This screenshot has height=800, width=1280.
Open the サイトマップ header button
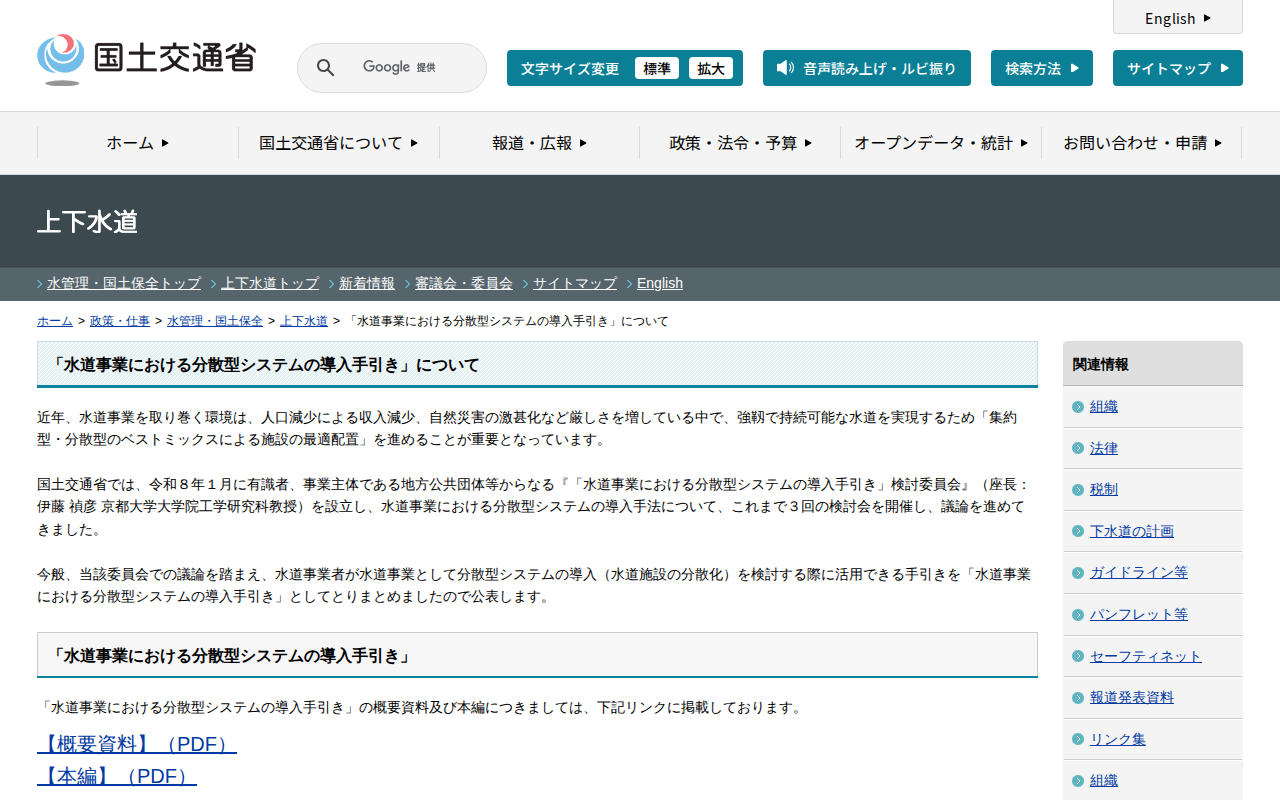point(1178,68)
